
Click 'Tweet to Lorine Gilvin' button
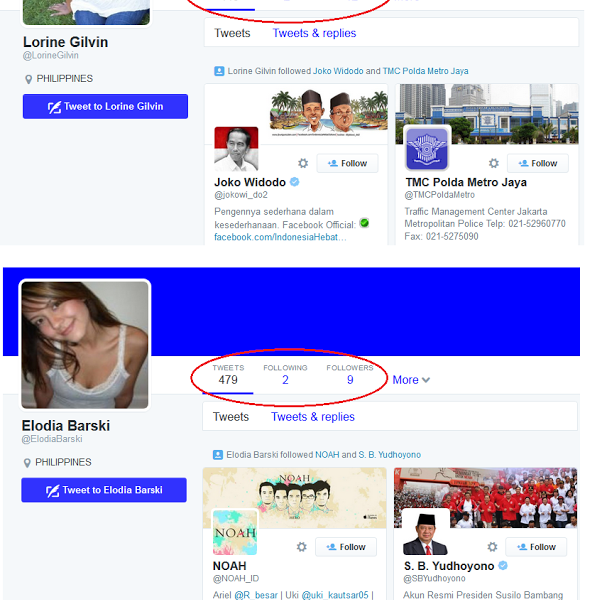click(x=105, y=106)
